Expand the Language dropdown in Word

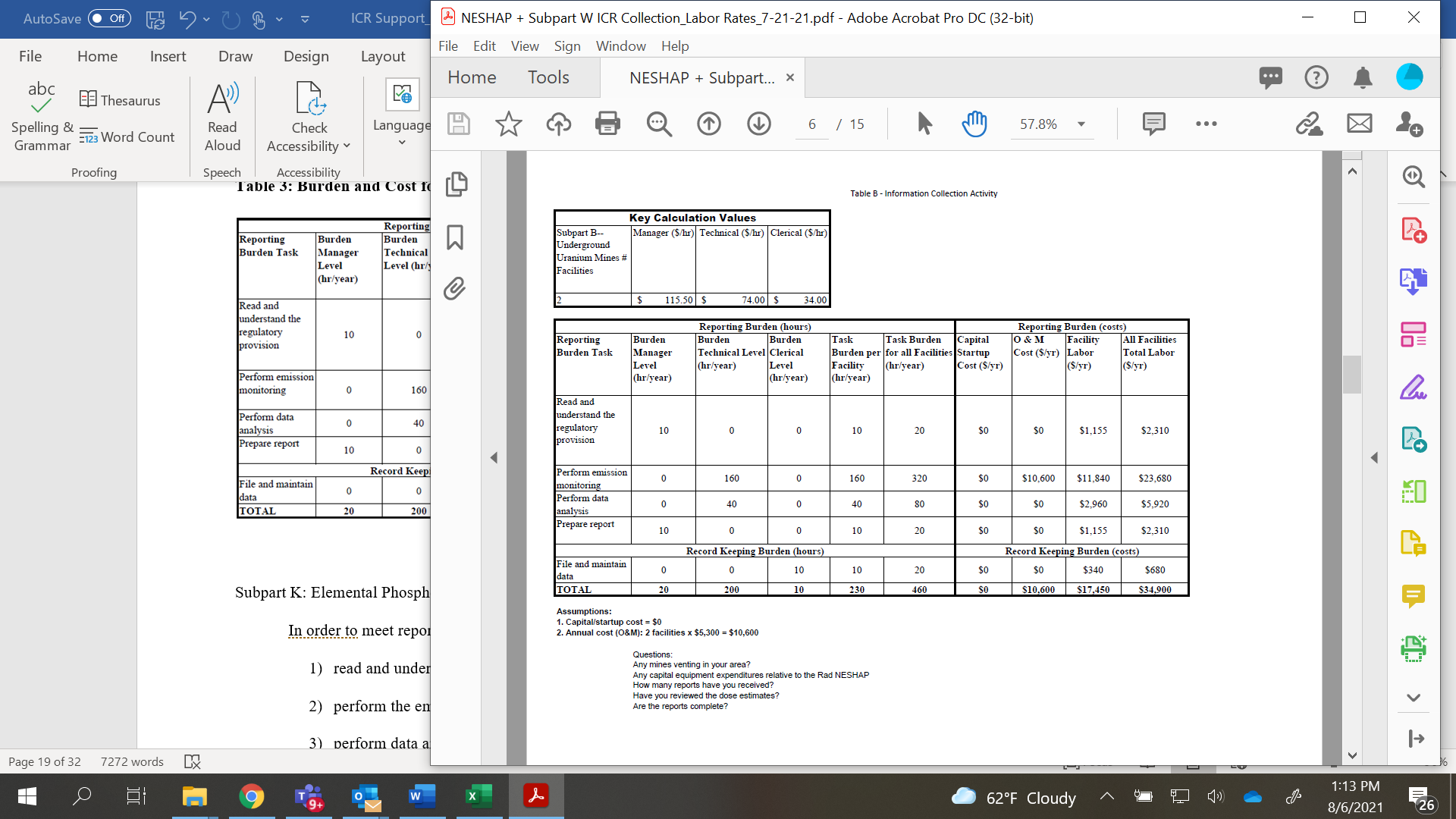coord(402,143)
